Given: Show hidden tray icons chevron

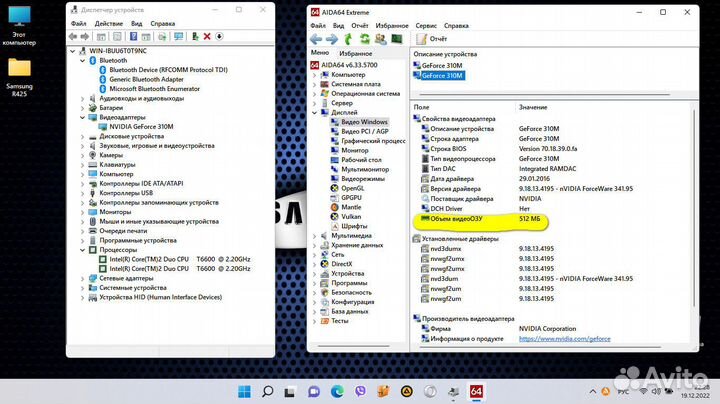Looking at the screenshot, I should pyautogui.click(x=592, y=392).
